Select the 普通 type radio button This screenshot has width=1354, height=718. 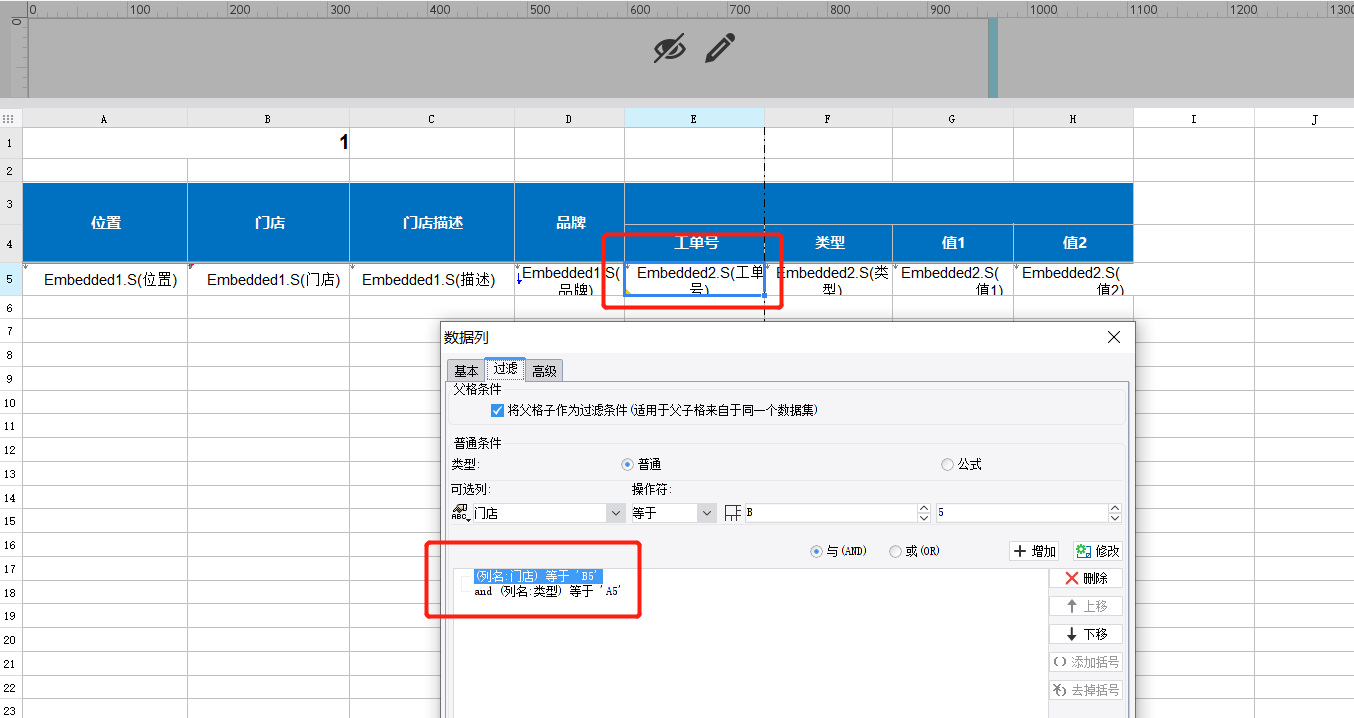click(x=627, y=464)
